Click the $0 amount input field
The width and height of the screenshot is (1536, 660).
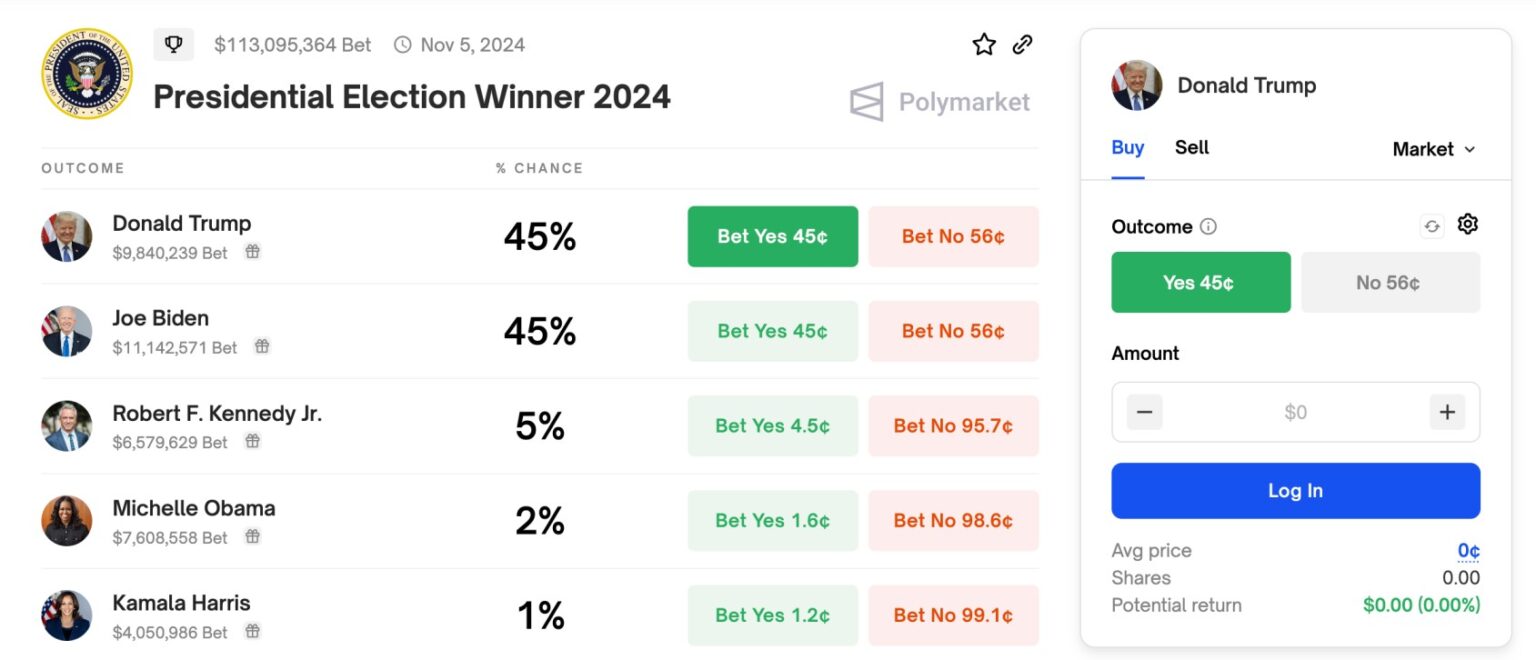point(1295,411)
